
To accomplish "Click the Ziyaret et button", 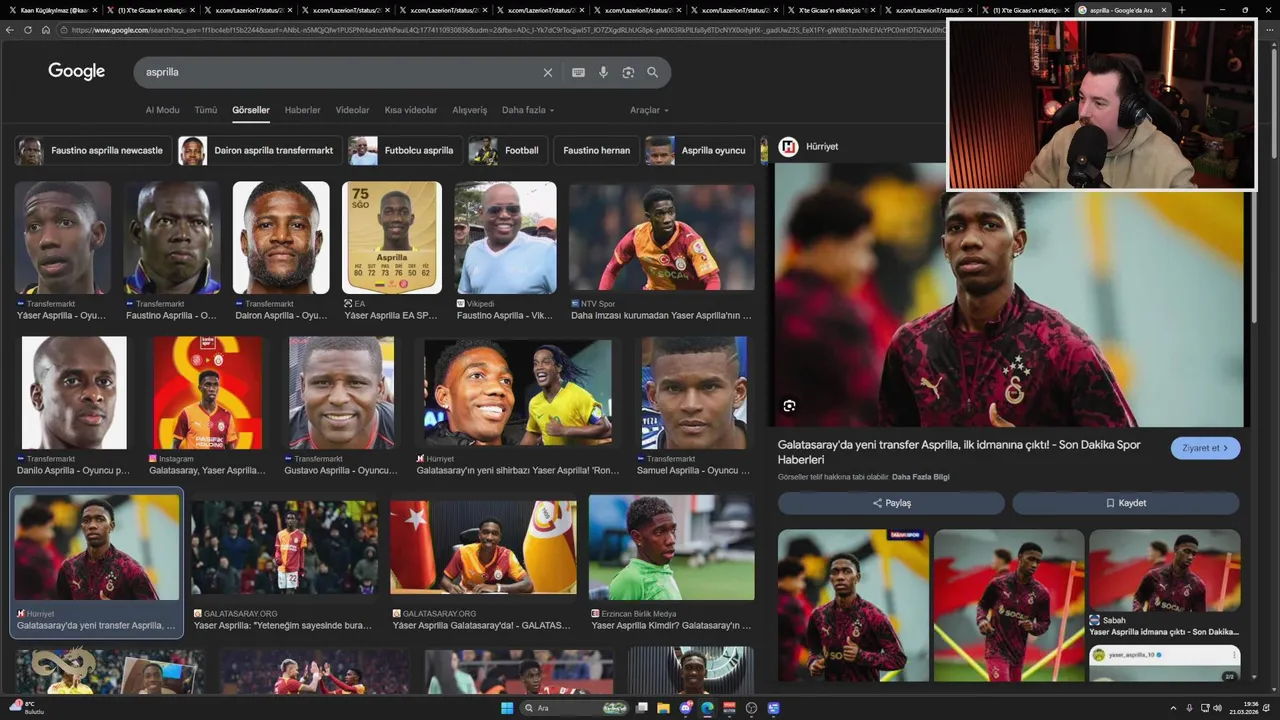I will tap(1205, 448).
